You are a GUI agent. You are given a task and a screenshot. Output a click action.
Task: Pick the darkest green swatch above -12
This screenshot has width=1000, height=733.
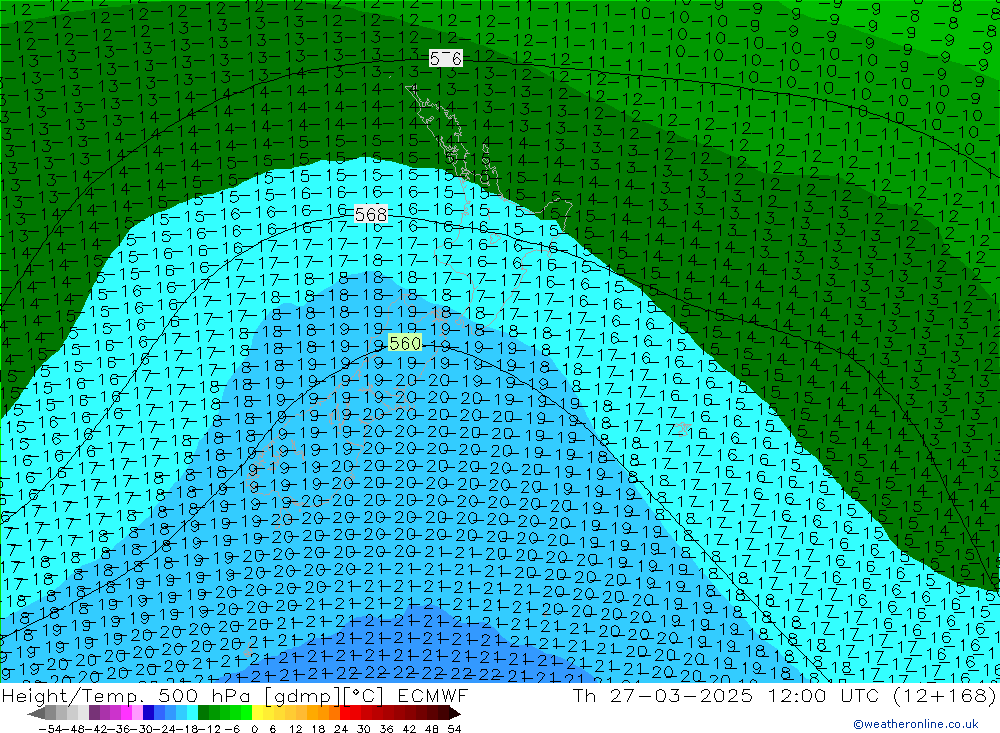203,713
